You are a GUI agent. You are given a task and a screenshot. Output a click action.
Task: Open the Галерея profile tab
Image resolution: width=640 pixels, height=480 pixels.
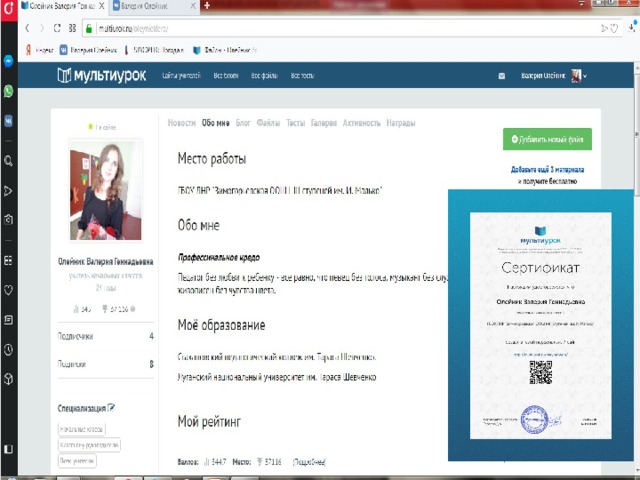click(324, 123)
